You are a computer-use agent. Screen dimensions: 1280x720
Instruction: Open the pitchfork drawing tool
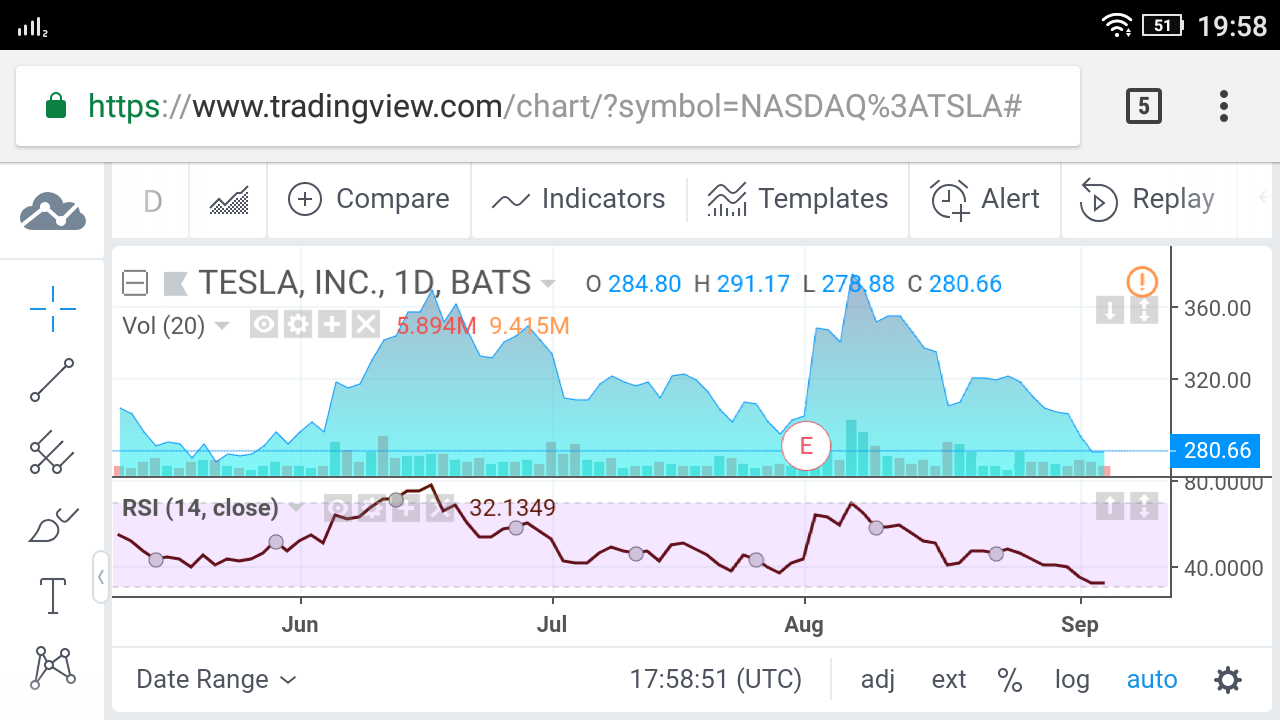52,453
